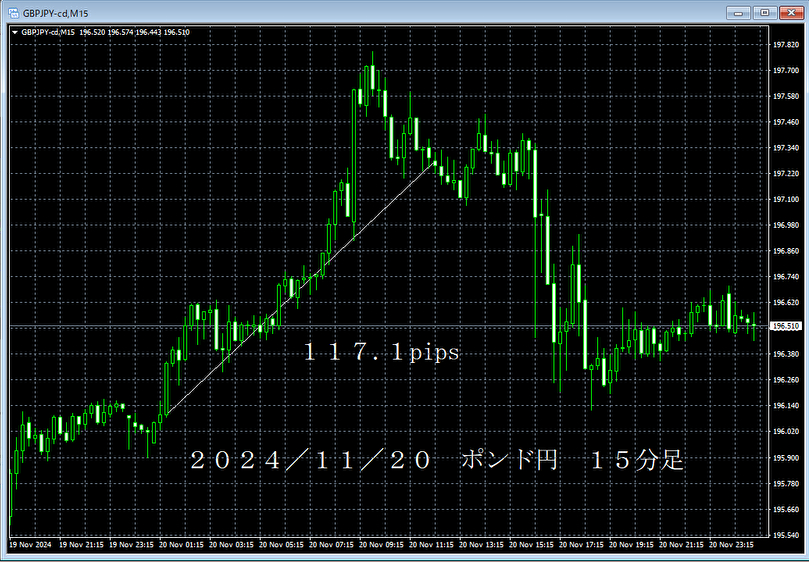809x562 pixels.
Task: Click the 20 Nov 21:15 time axis label
Action: click(x=682, y=545)
